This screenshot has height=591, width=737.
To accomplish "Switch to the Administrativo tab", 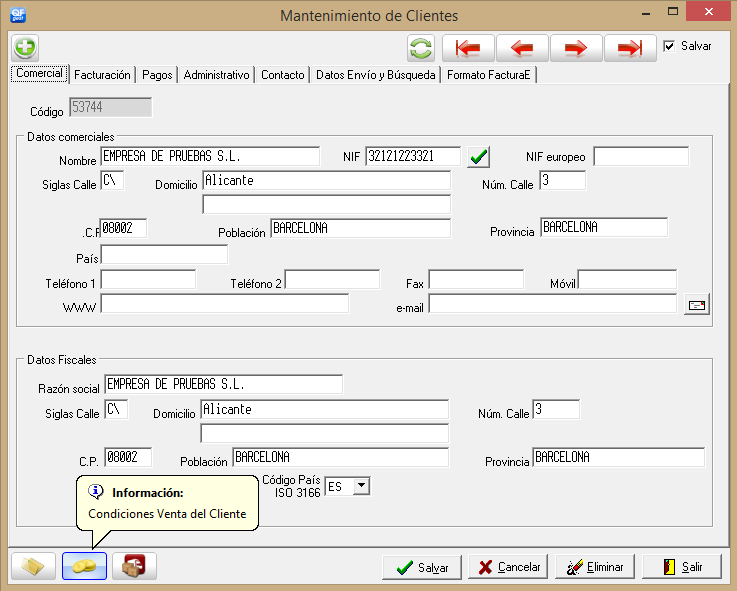I will point(216,75).
